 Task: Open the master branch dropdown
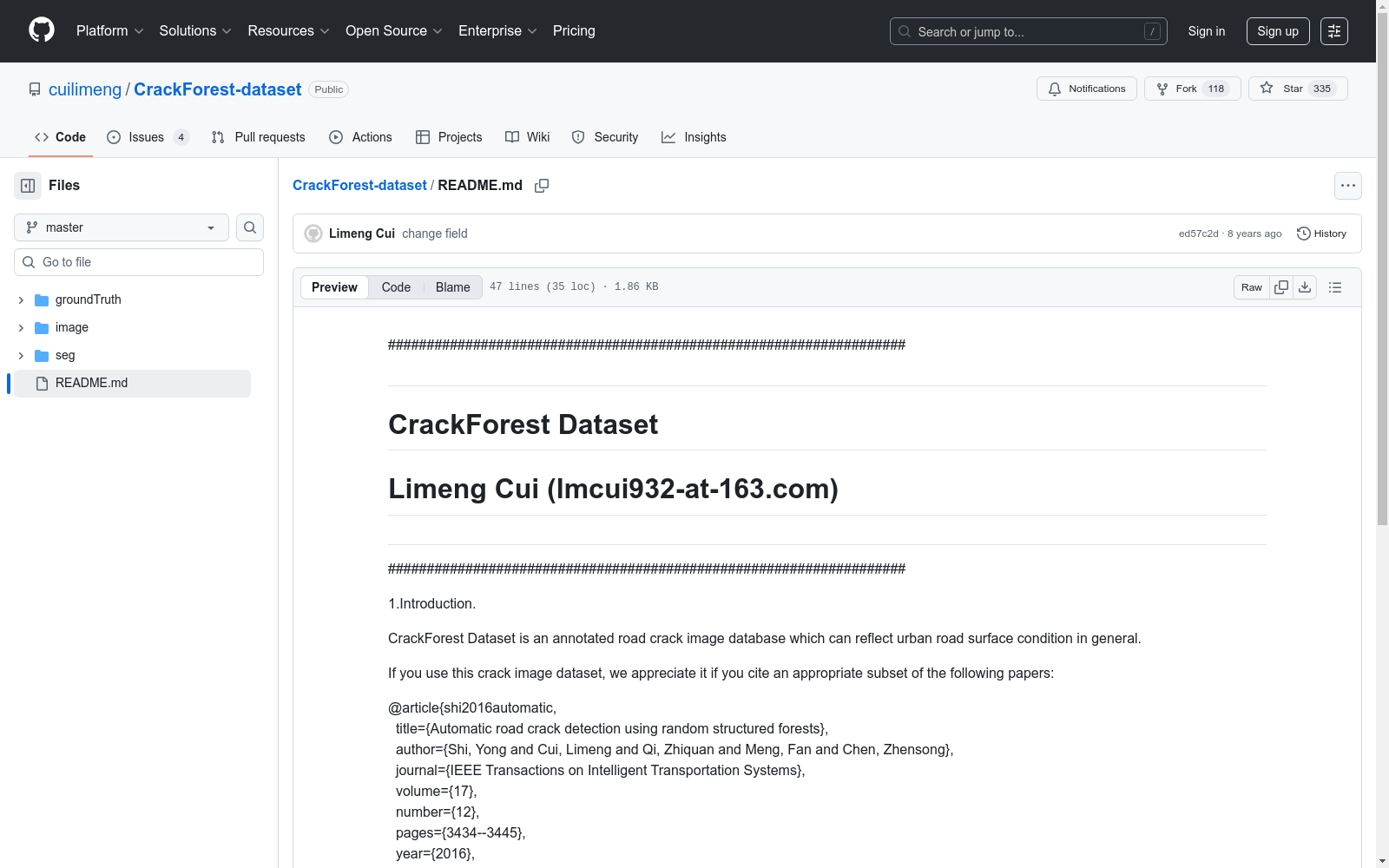click(122, 227)
